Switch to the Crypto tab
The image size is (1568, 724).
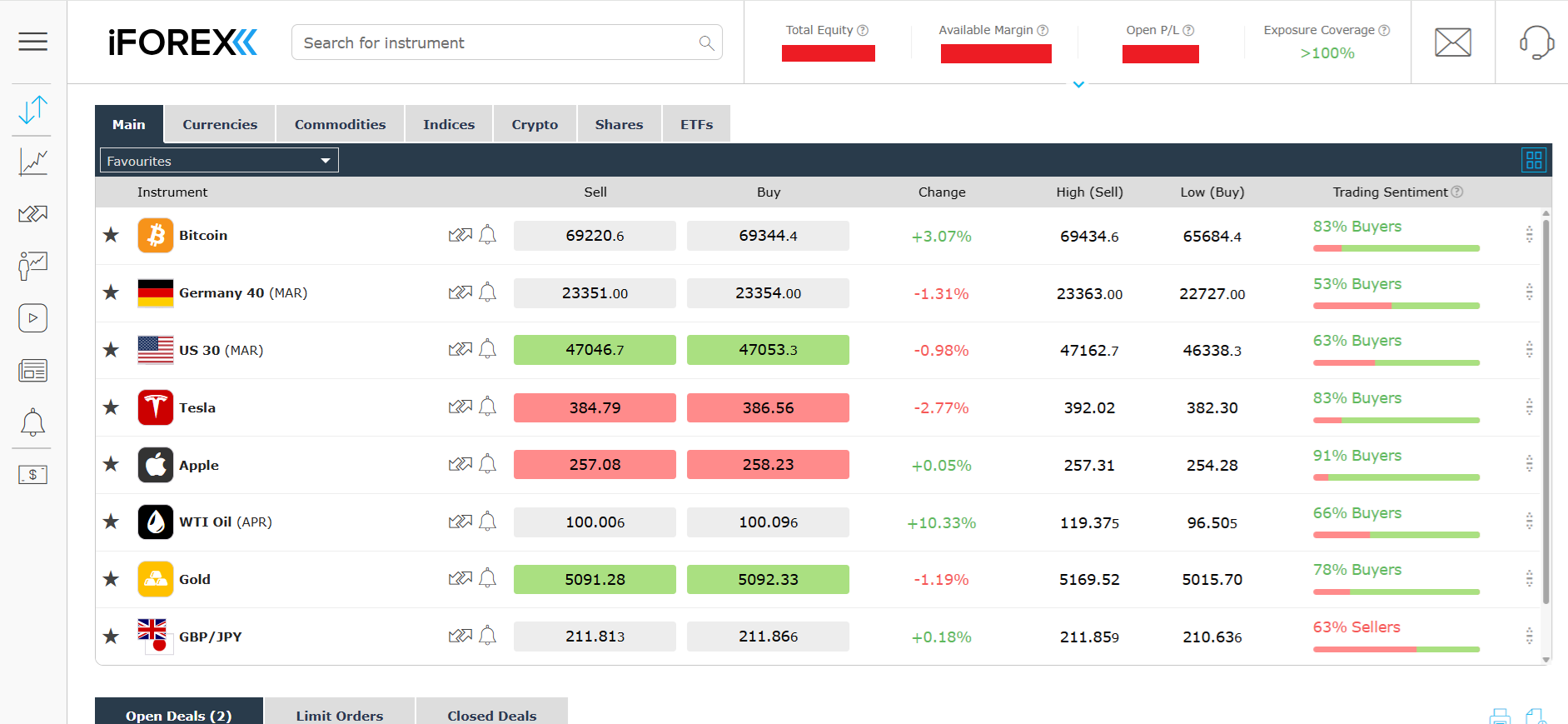click(x=535, y=124)
